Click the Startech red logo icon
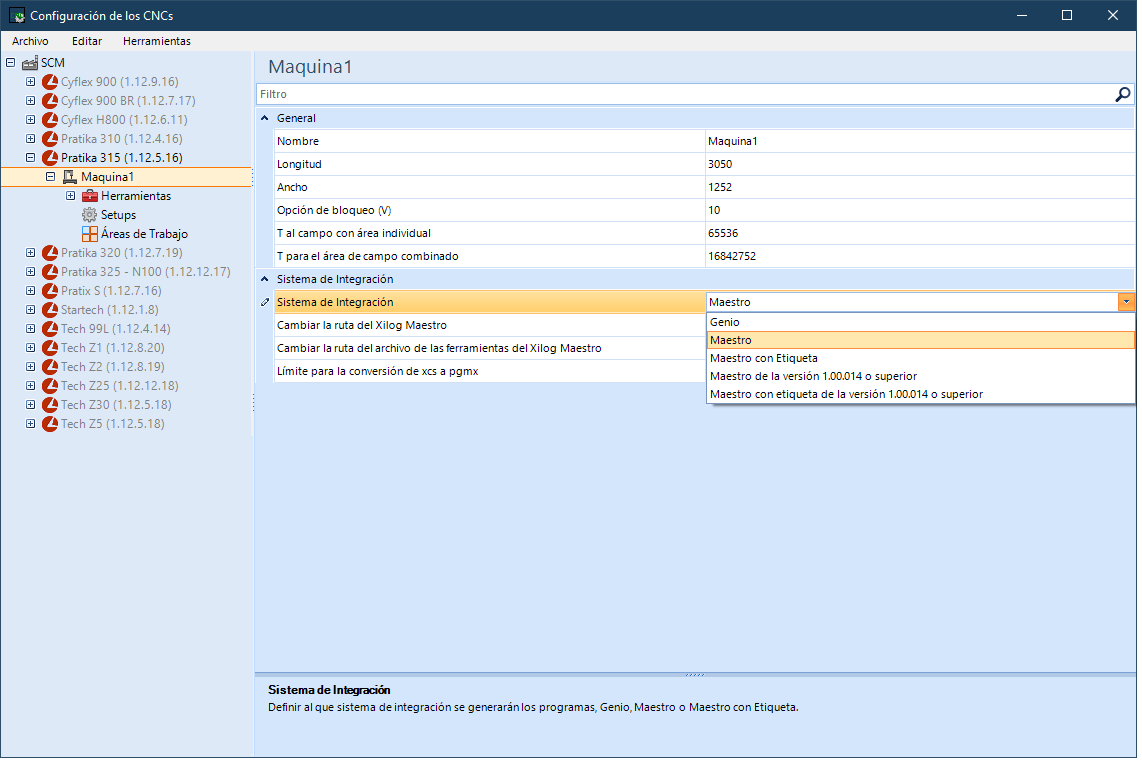This screenshot has height=763, width=1142. pyautogui.click(x=50, y=310)
